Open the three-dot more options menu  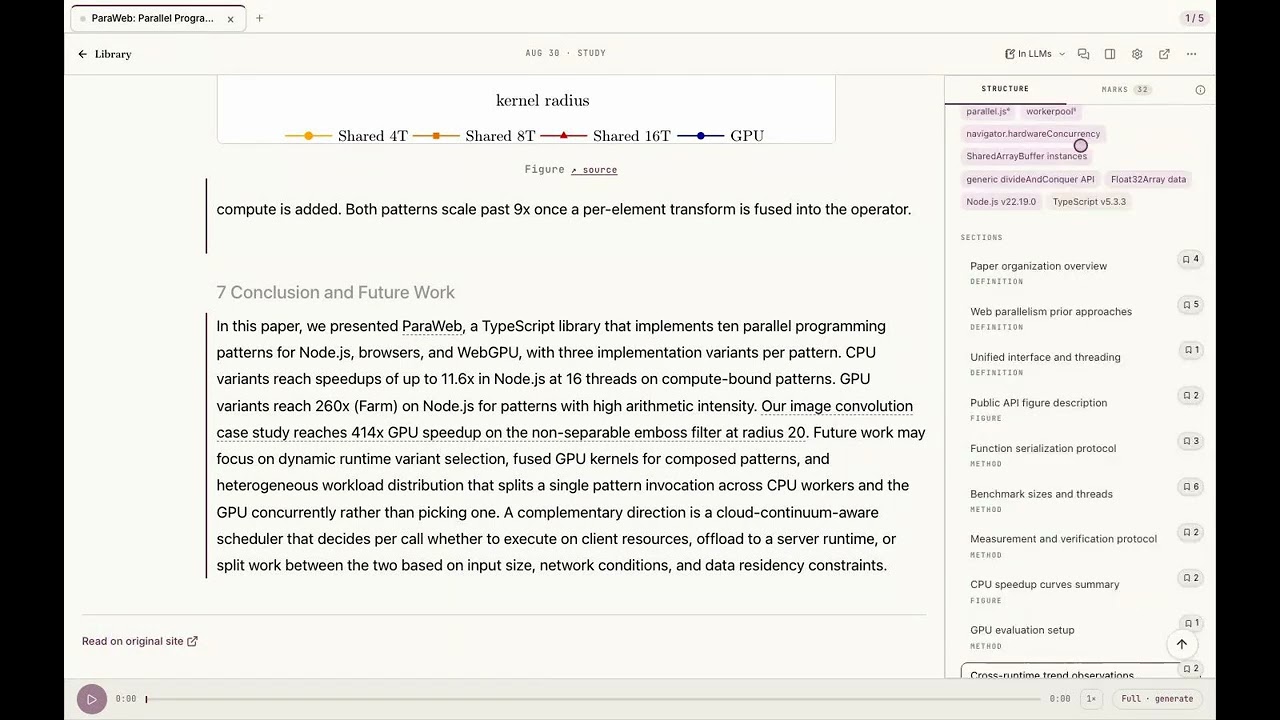click(1191, 54)
